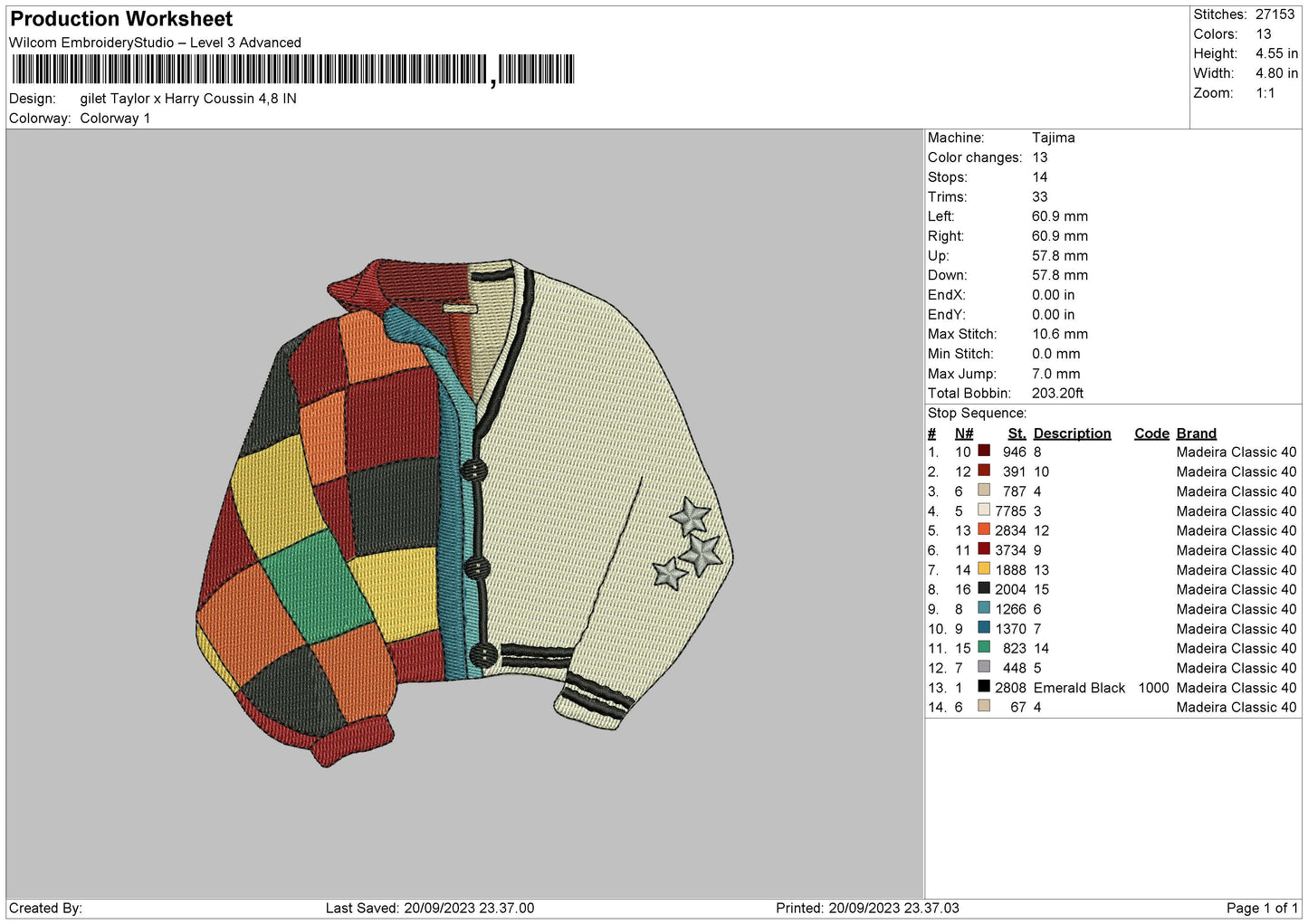Image resolution: width=1308 pixels, height=924 pixels.
Task: Click the height value 4.55 in
Action: 1276,53
